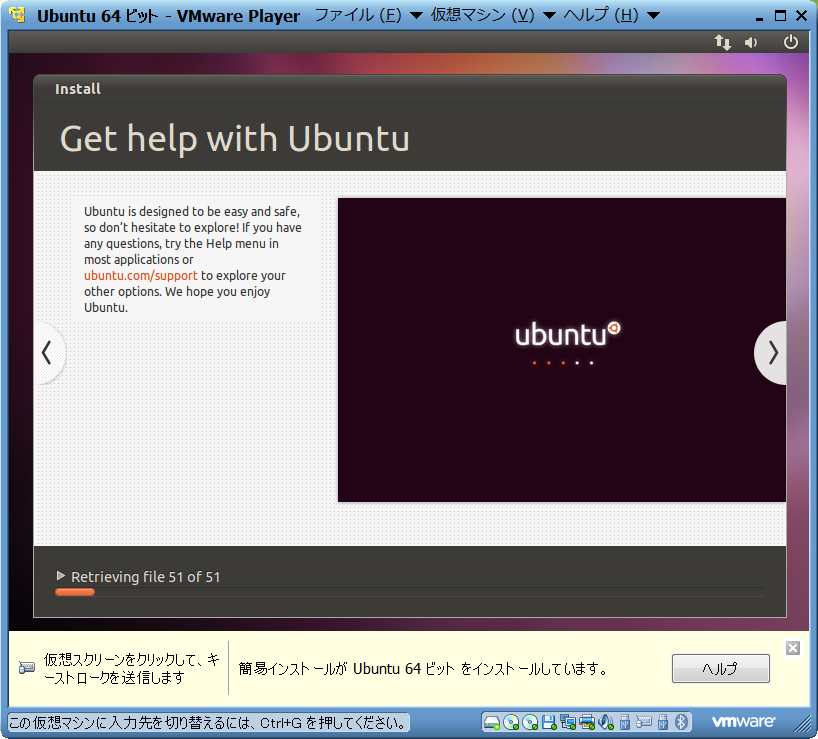The height and width of the screenshot is (739, 818).
Task: Click the USB keyboard and mouse device icon
Action: (644, 722)
